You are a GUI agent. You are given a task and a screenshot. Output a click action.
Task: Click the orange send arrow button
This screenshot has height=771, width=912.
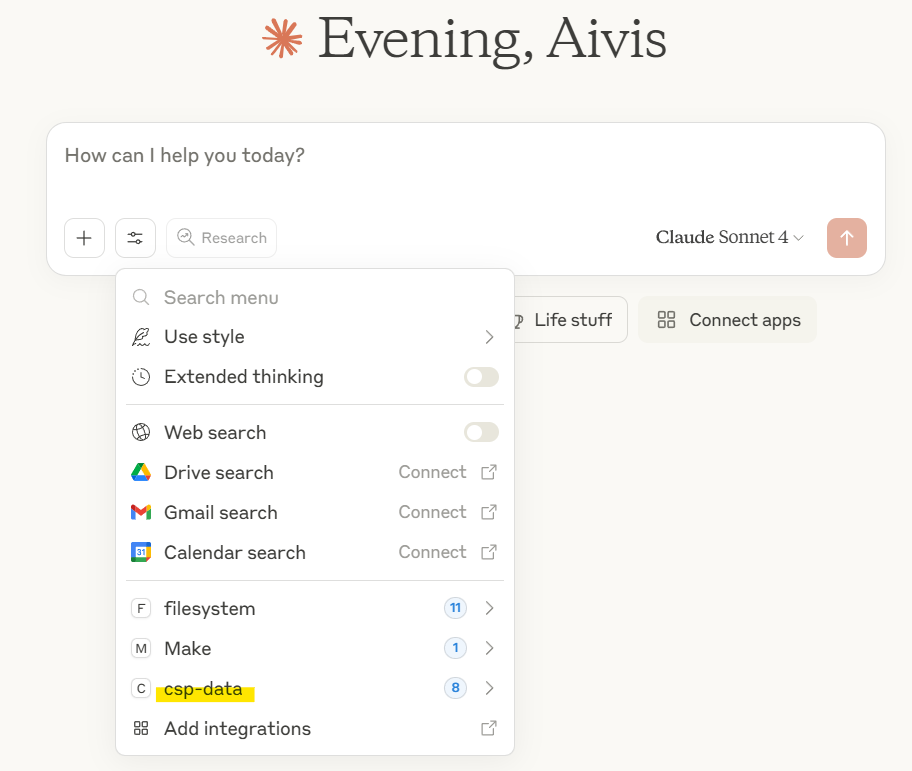(847, 238)
